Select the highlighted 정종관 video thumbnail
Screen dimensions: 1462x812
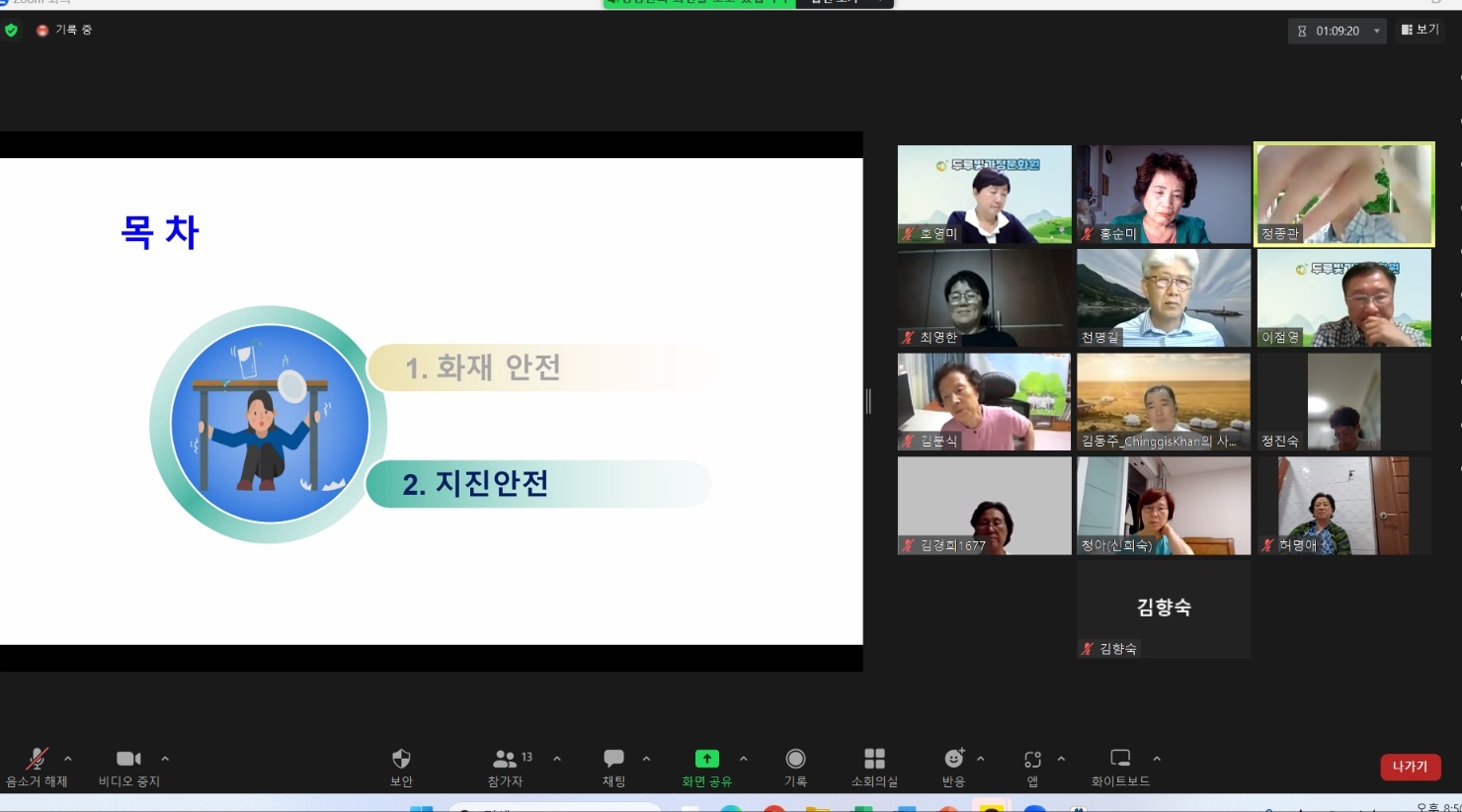(x=1343, y=195)
